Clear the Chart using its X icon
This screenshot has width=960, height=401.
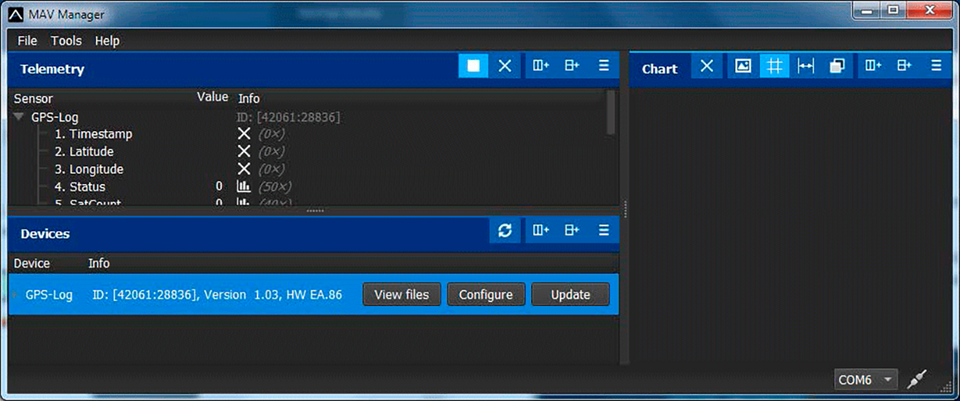tap(707, 66)
